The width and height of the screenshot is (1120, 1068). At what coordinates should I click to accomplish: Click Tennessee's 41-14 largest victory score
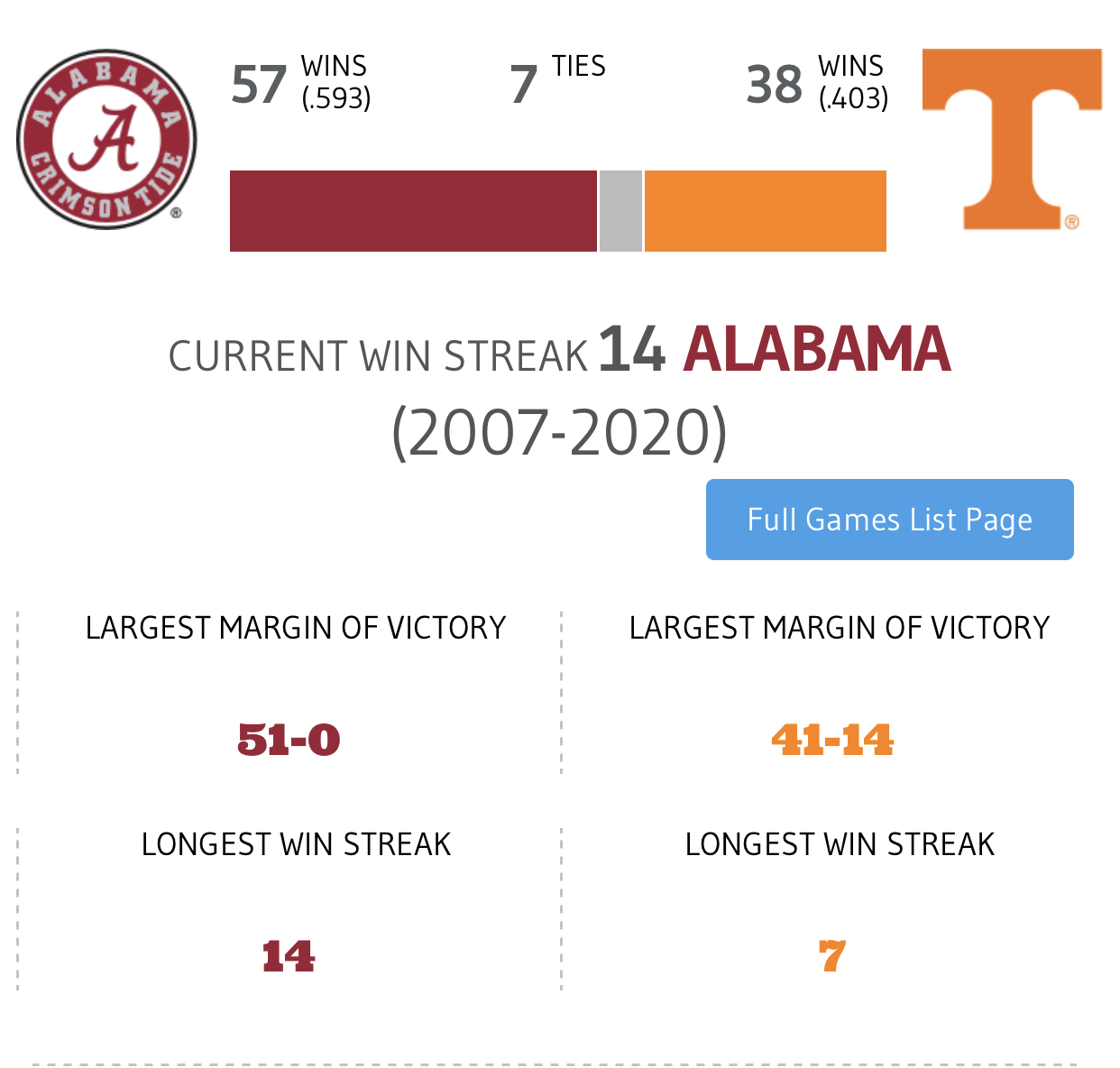(832, 741)
